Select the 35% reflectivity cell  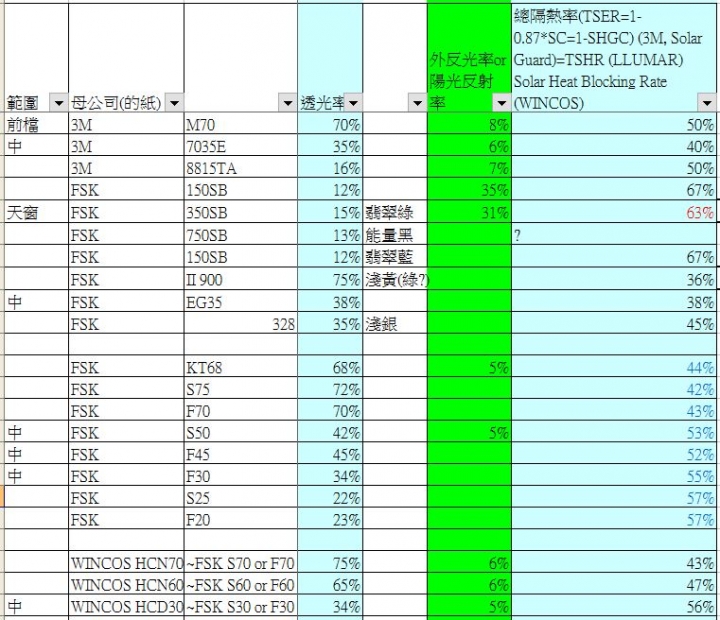(x=469, y=189)
